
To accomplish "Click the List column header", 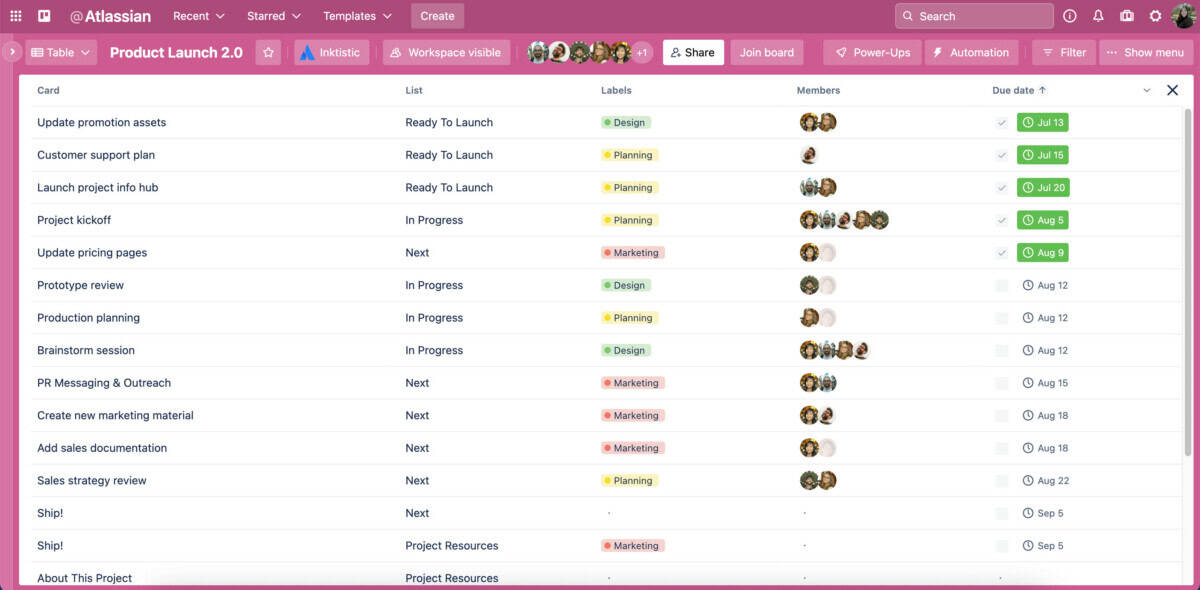I will coord(414,90).
